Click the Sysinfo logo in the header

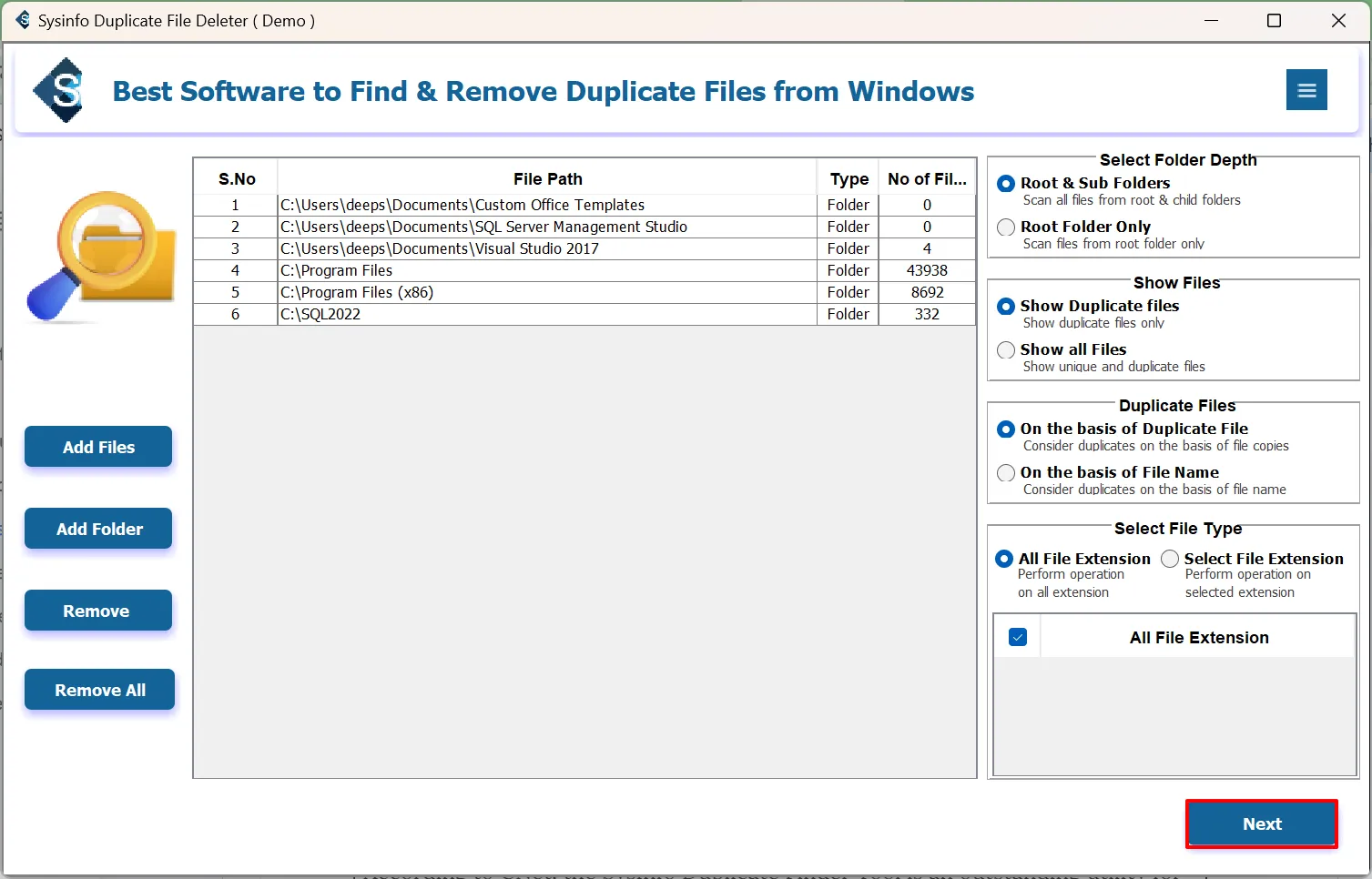60,90
